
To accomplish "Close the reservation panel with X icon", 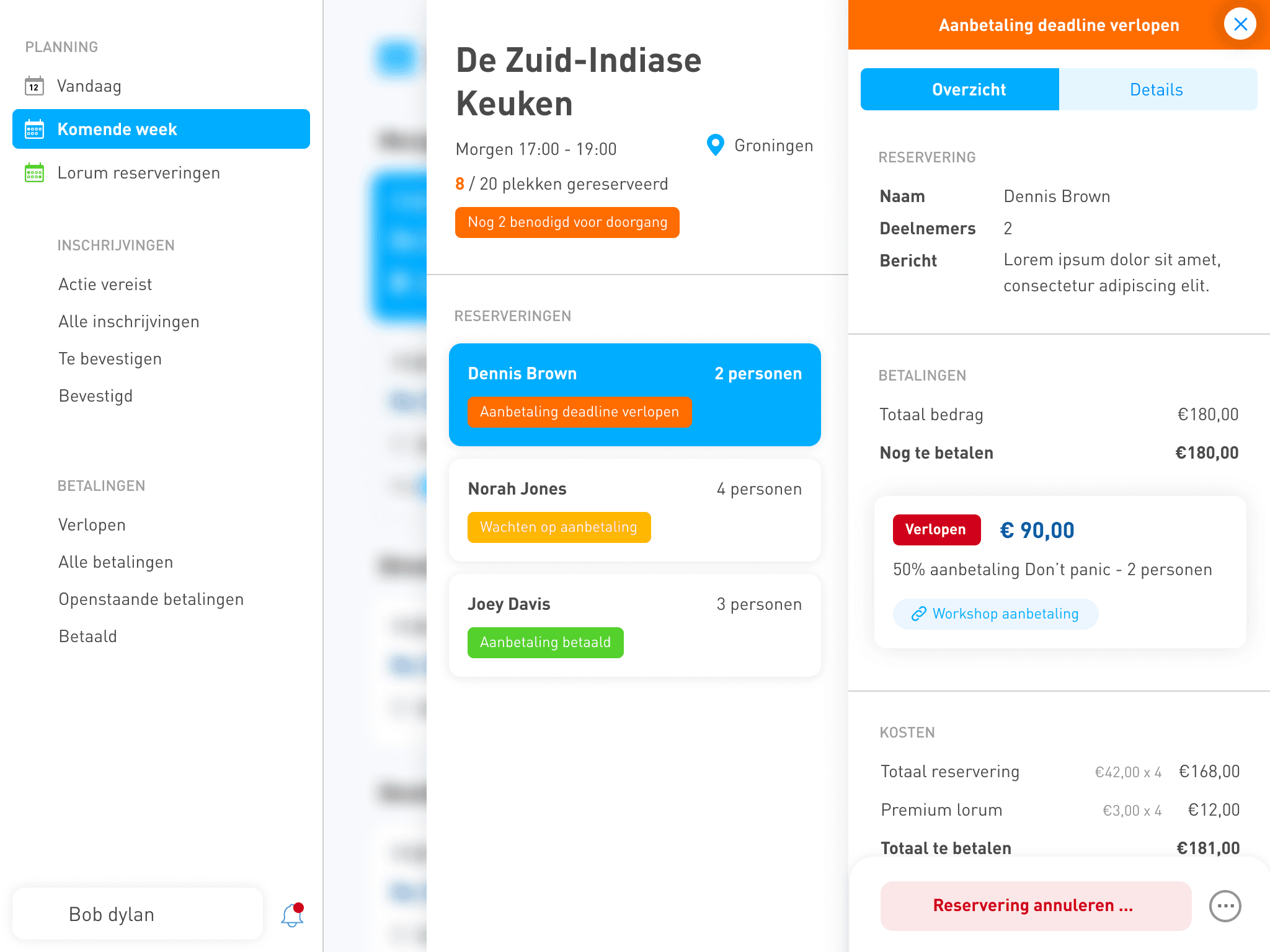I will (1240, 24).
